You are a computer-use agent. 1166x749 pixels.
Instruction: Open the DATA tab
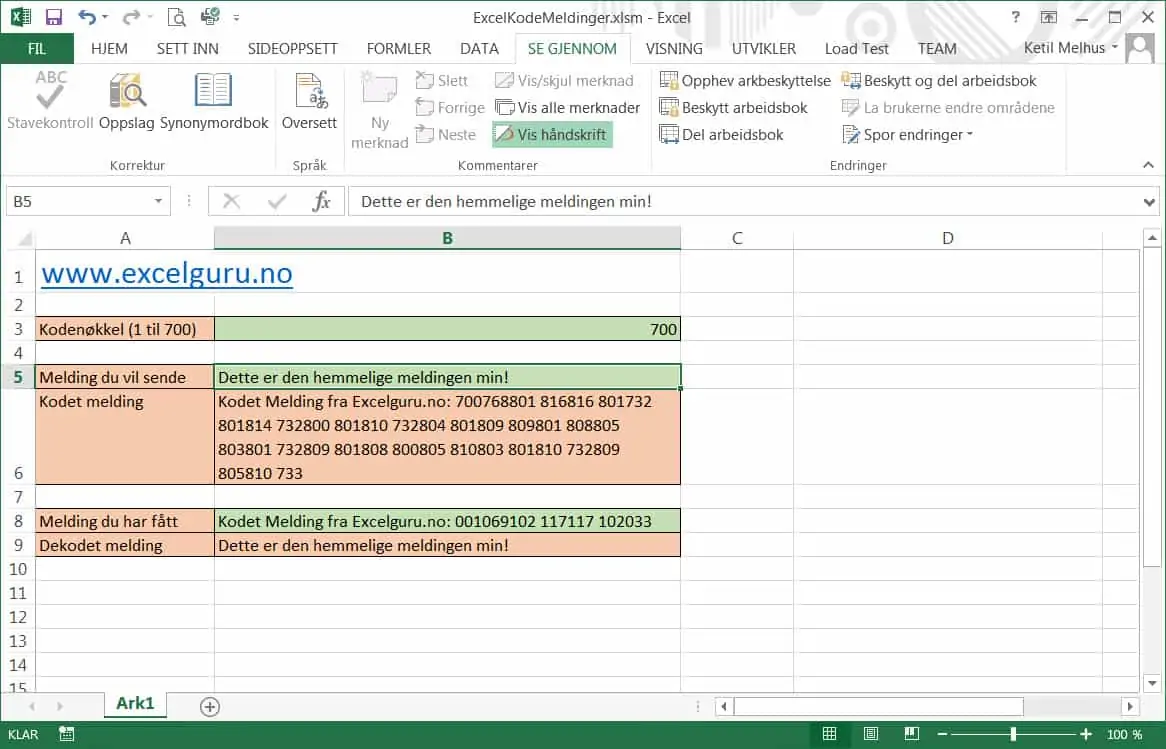(x=479, y=48)
